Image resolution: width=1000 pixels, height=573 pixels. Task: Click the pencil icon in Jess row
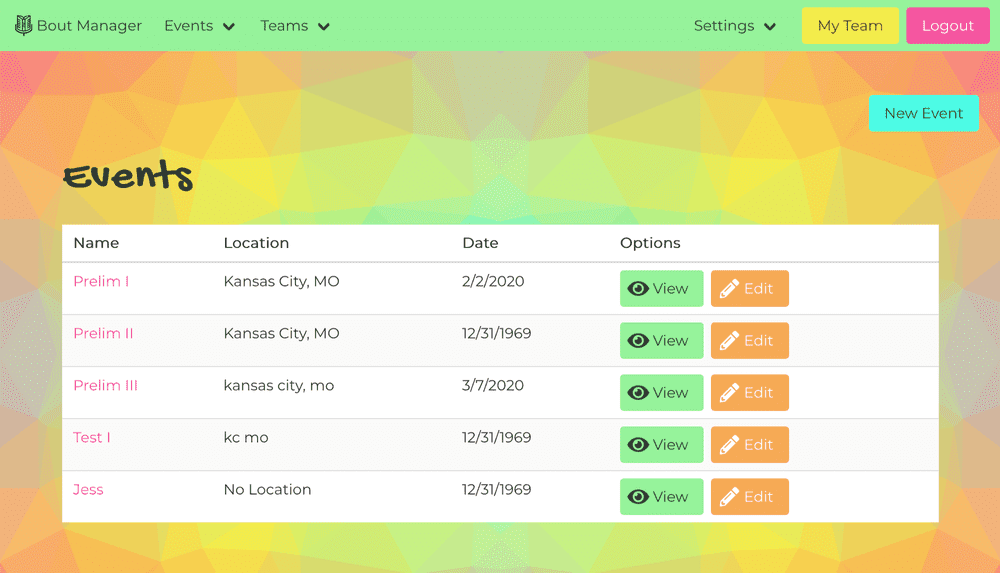tap(730, 497)
